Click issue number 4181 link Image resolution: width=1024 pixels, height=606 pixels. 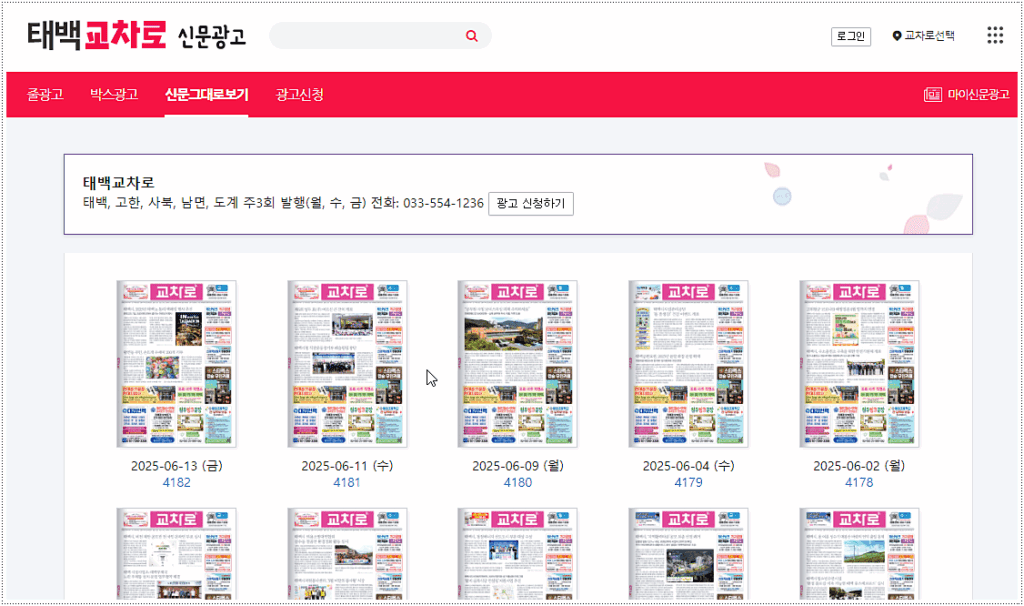point(347,483)
